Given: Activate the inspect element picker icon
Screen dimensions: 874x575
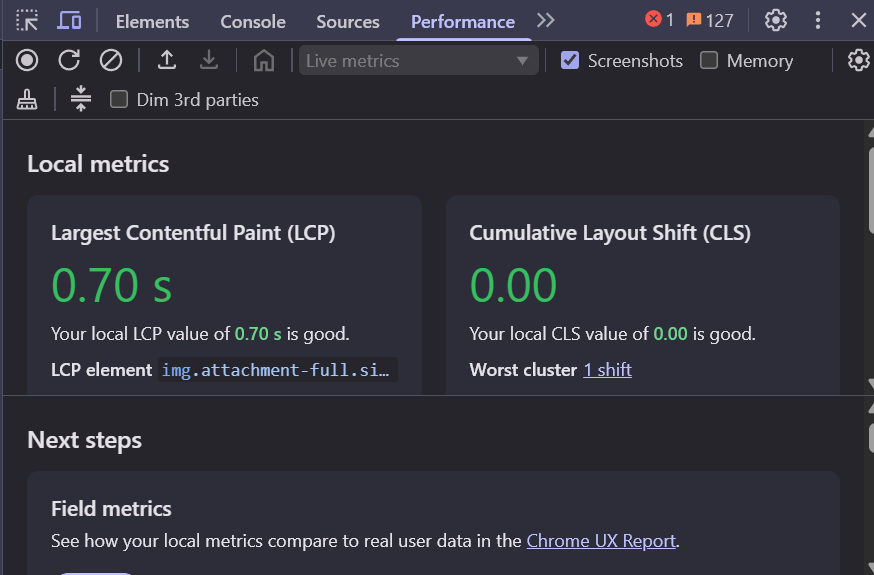Looking at the screenshot, I should 27,21.
